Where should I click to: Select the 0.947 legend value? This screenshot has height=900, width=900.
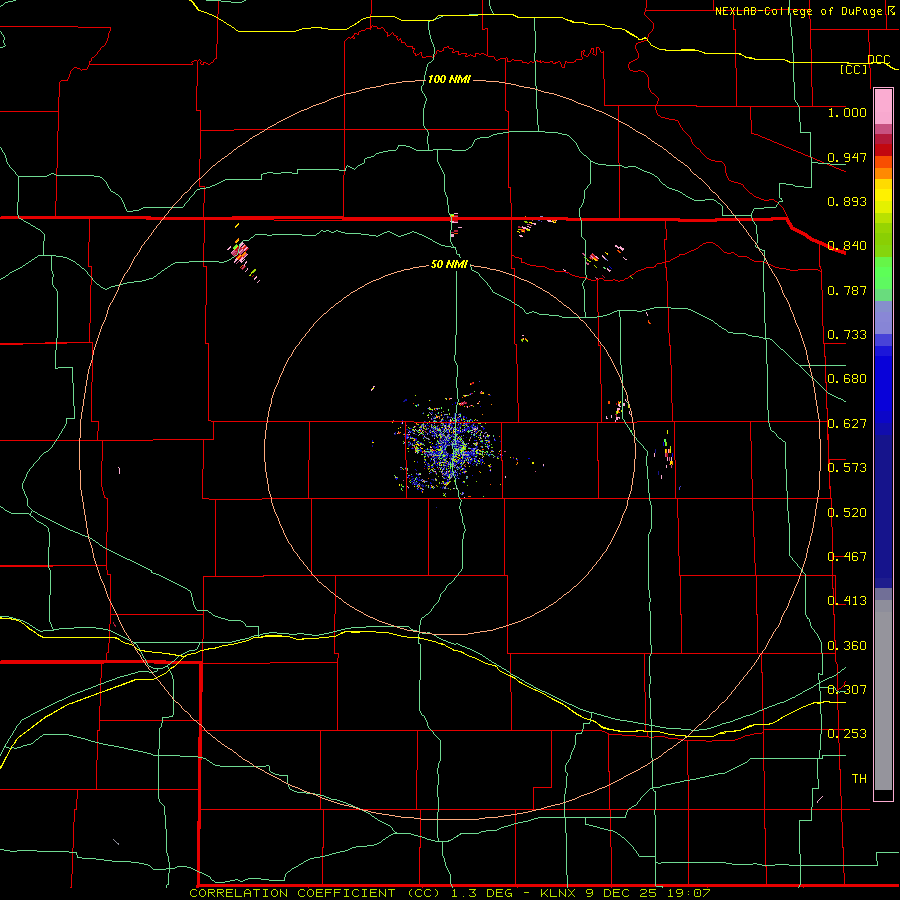point(847,157)
